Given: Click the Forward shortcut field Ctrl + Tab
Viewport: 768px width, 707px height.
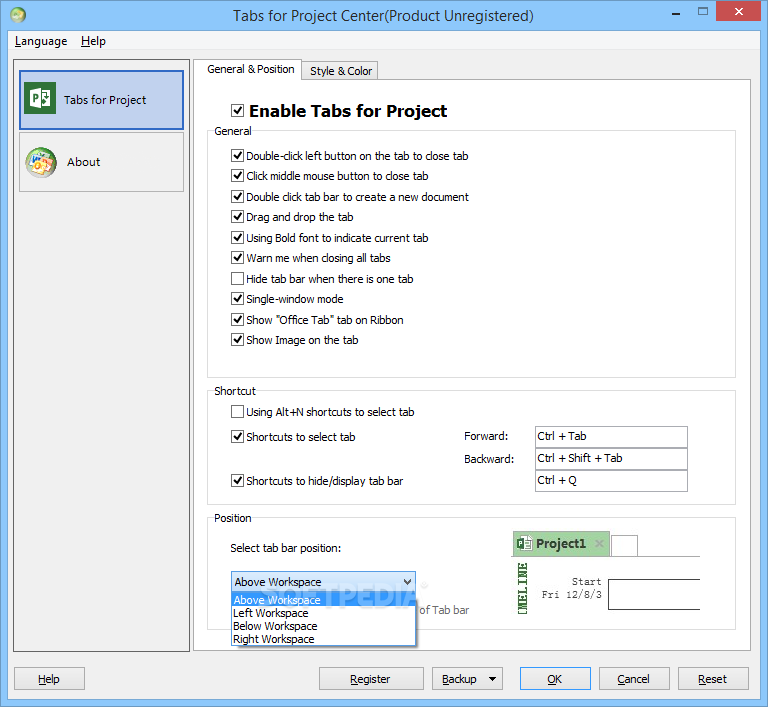Looking at the screenshot, I should point(611,437).
